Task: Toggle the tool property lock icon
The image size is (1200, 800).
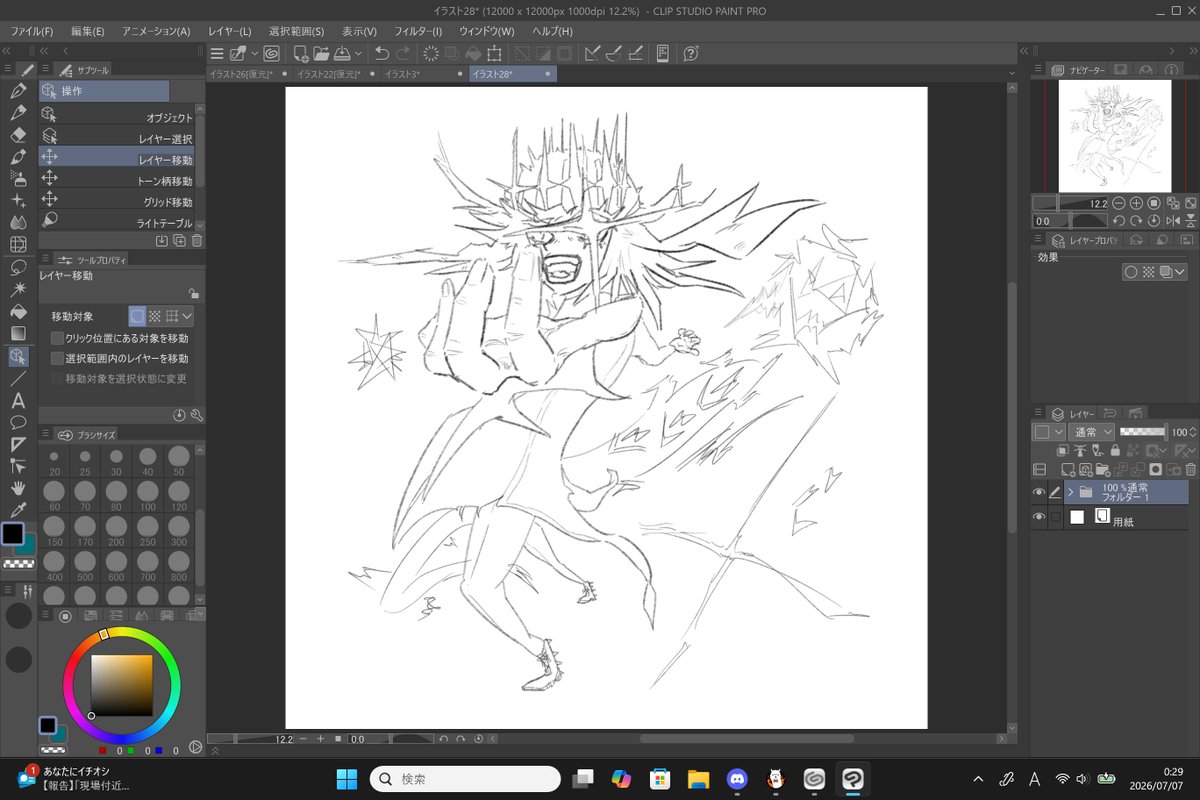Action: tap(193, 294)
